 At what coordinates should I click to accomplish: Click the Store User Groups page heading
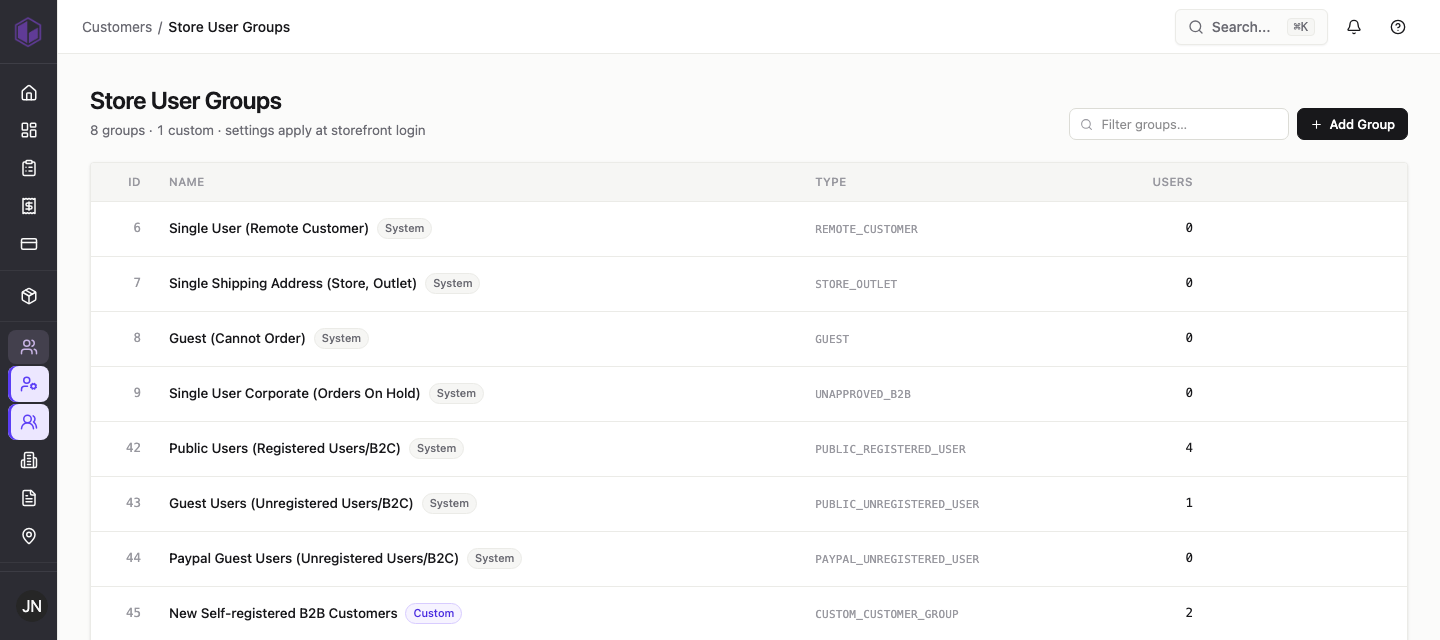(186, 101)
